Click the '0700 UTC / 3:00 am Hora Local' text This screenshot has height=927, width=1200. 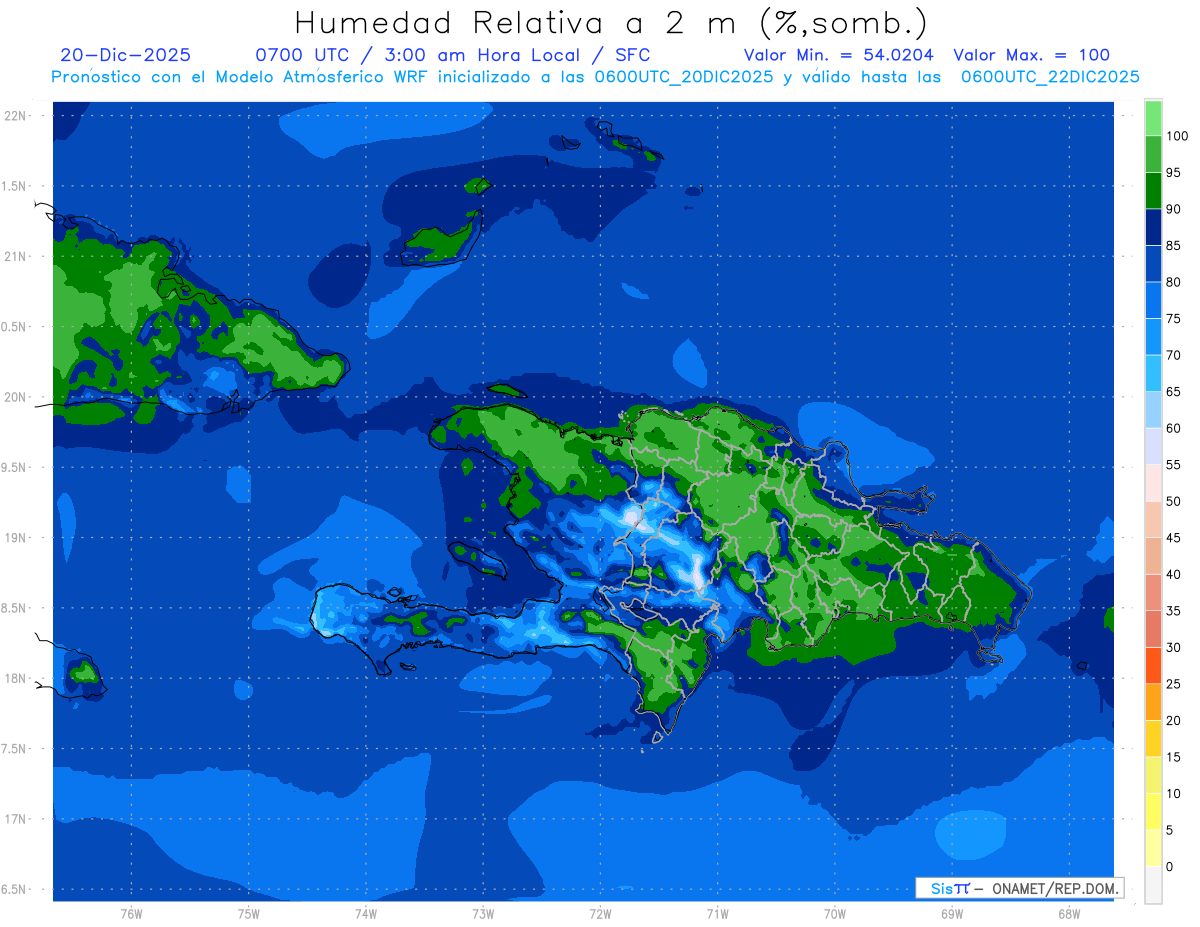pyautogui.click(x=418, y=55)
